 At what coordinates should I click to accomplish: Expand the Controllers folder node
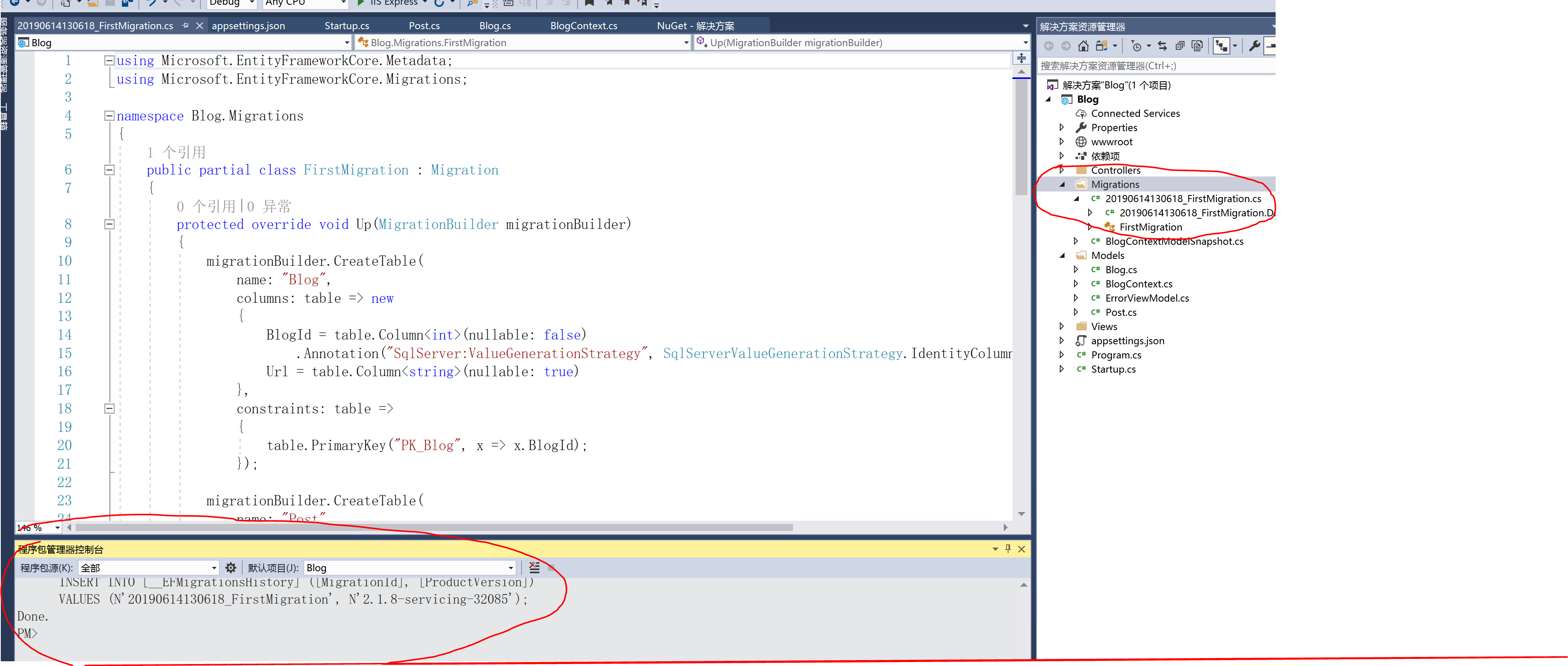pyautogui.click(x=1061, y=170)
